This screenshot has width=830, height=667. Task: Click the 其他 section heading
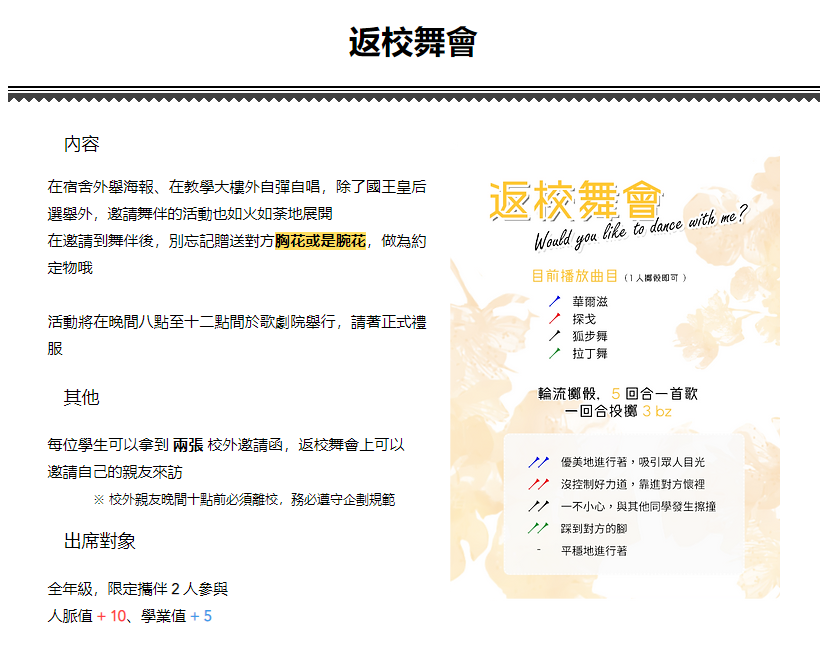(x=82, y=397)
